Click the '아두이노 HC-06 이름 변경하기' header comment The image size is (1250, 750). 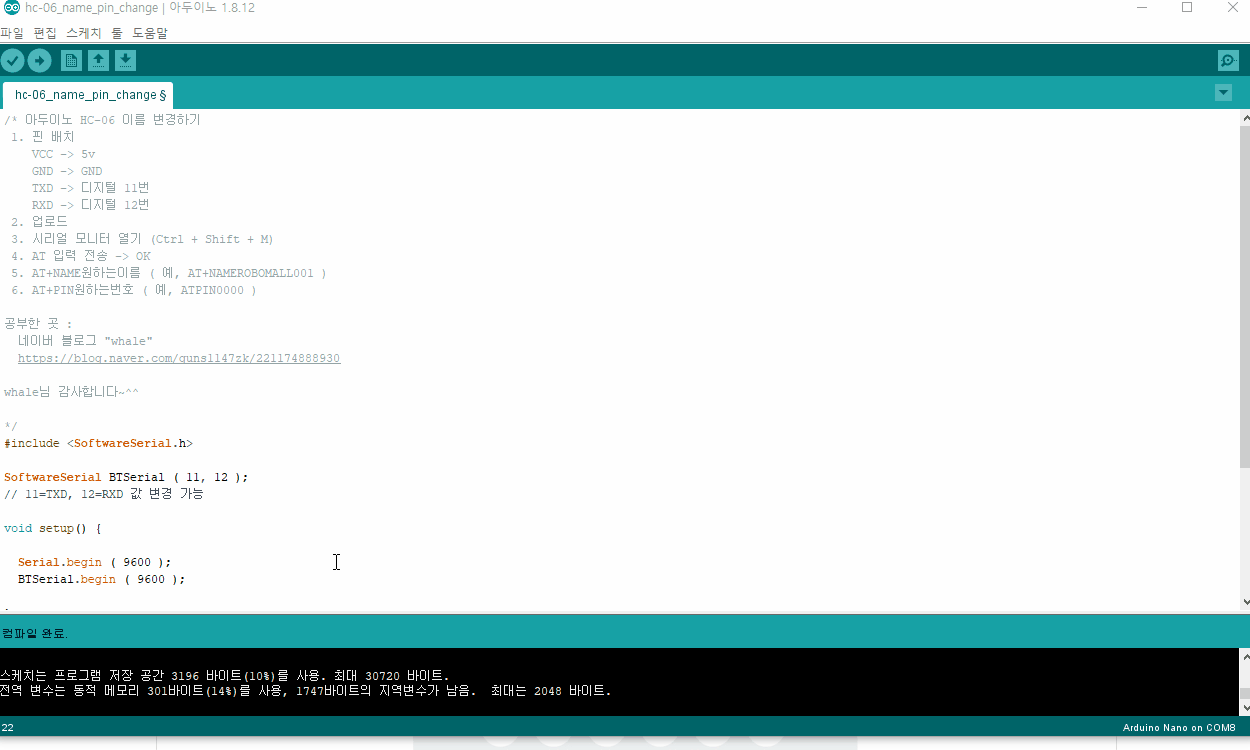(102, 120)
